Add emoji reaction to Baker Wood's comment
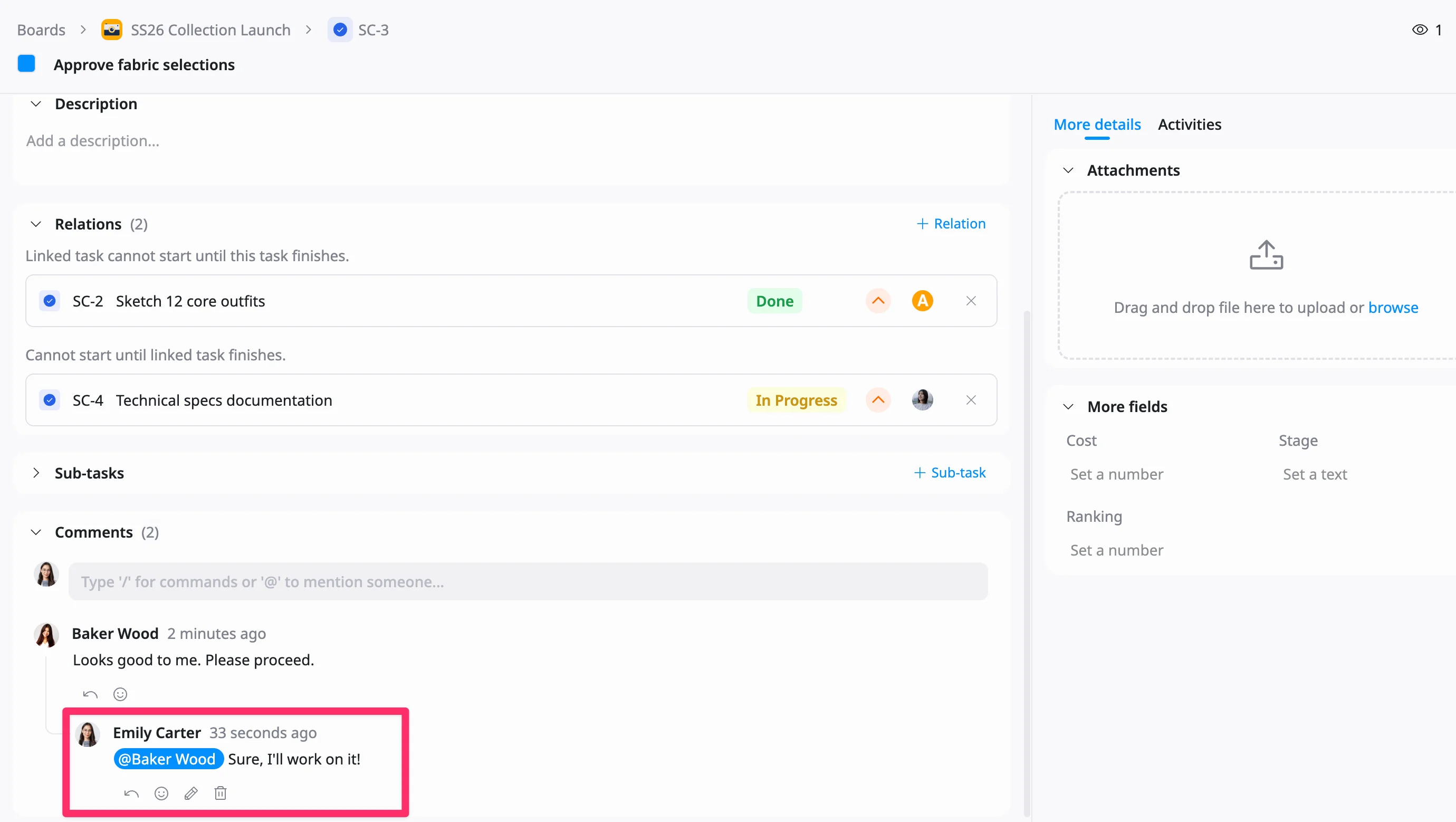This screenshot has width=1456, height=822. [x=120, y=694]
